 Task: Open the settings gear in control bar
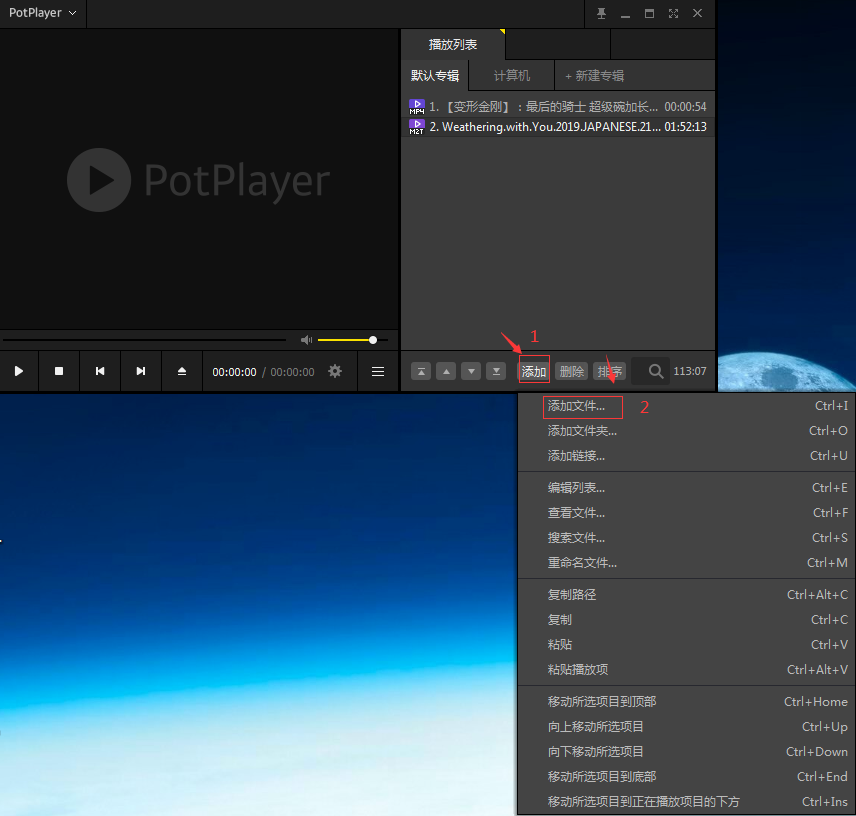pyautogui.click(x=335, y=371)
